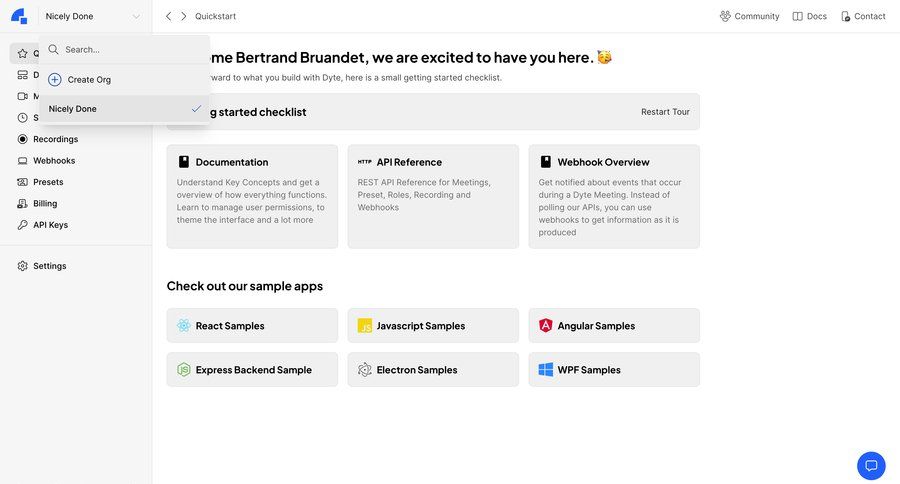Click the Webhook Overview book icon

pos(546,162)
